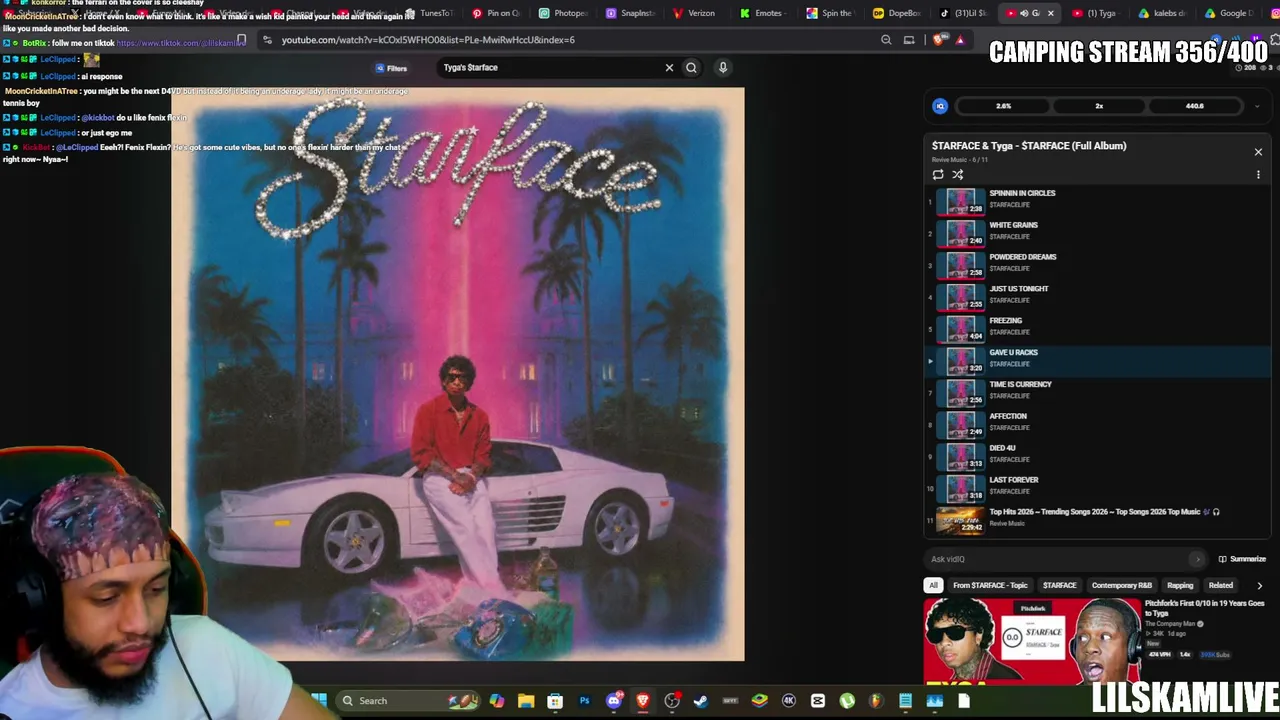Open the TikTok link in chat overlay
This screenshot has width=1280, height=720.
[x=180, y=43]
